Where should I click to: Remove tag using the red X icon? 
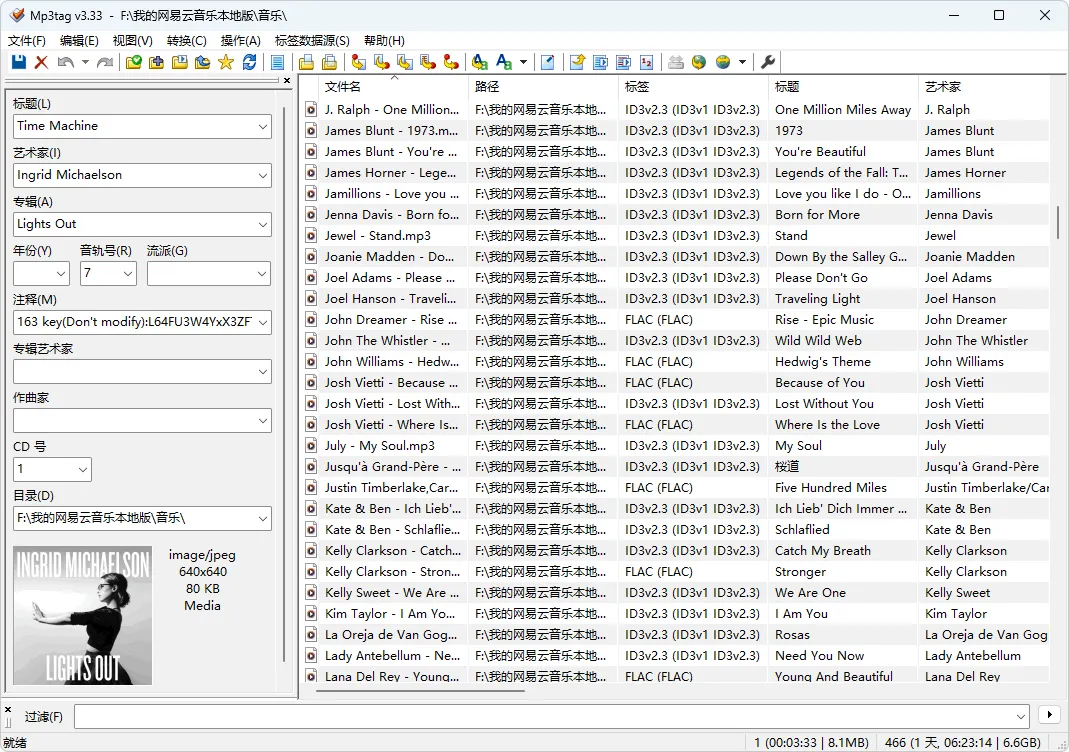tap(42, 63)
